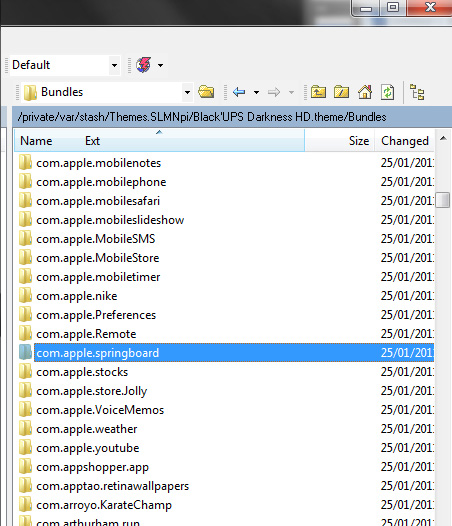Viewport: 452px width, 526px height.
Task: Click the home directory icon
Action: pos(365,92)
